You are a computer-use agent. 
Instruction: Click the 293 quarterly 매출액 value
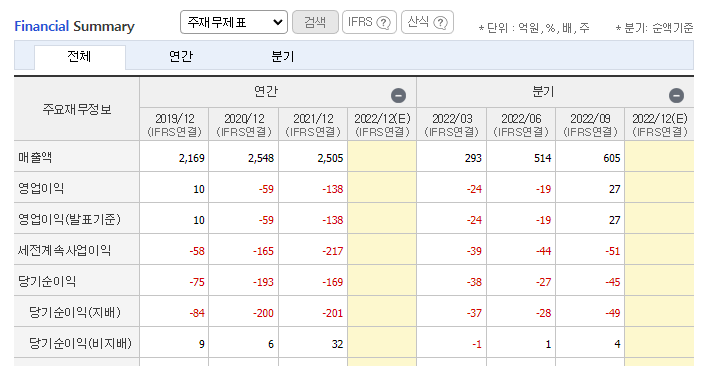click(473, 158)
